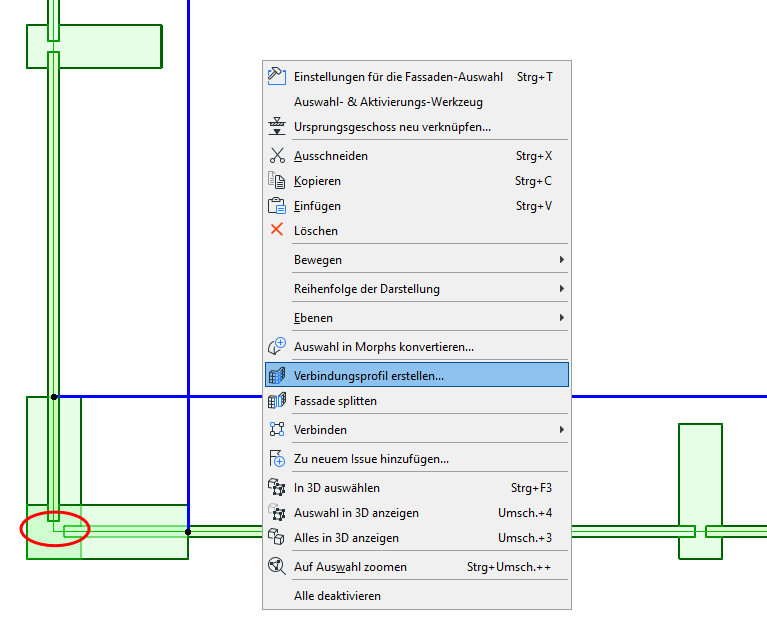This screenshot has height=633, width=767.
Task: Select Ursprungsgeschoss neu verknüpfen
Action: pos(417,127)
